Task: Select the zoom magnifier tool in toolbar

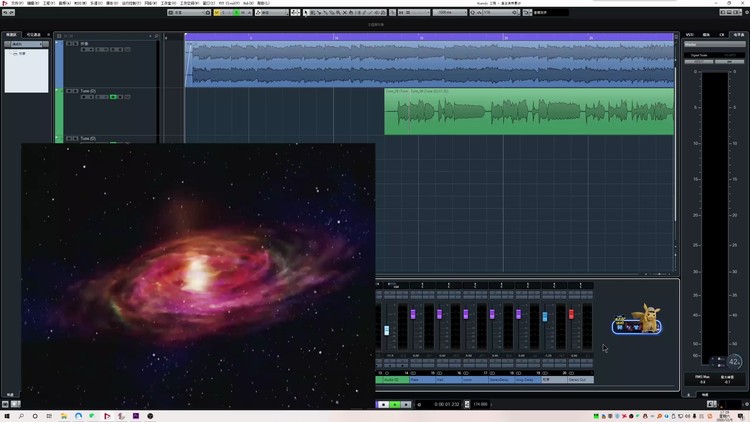Action: 336,12
